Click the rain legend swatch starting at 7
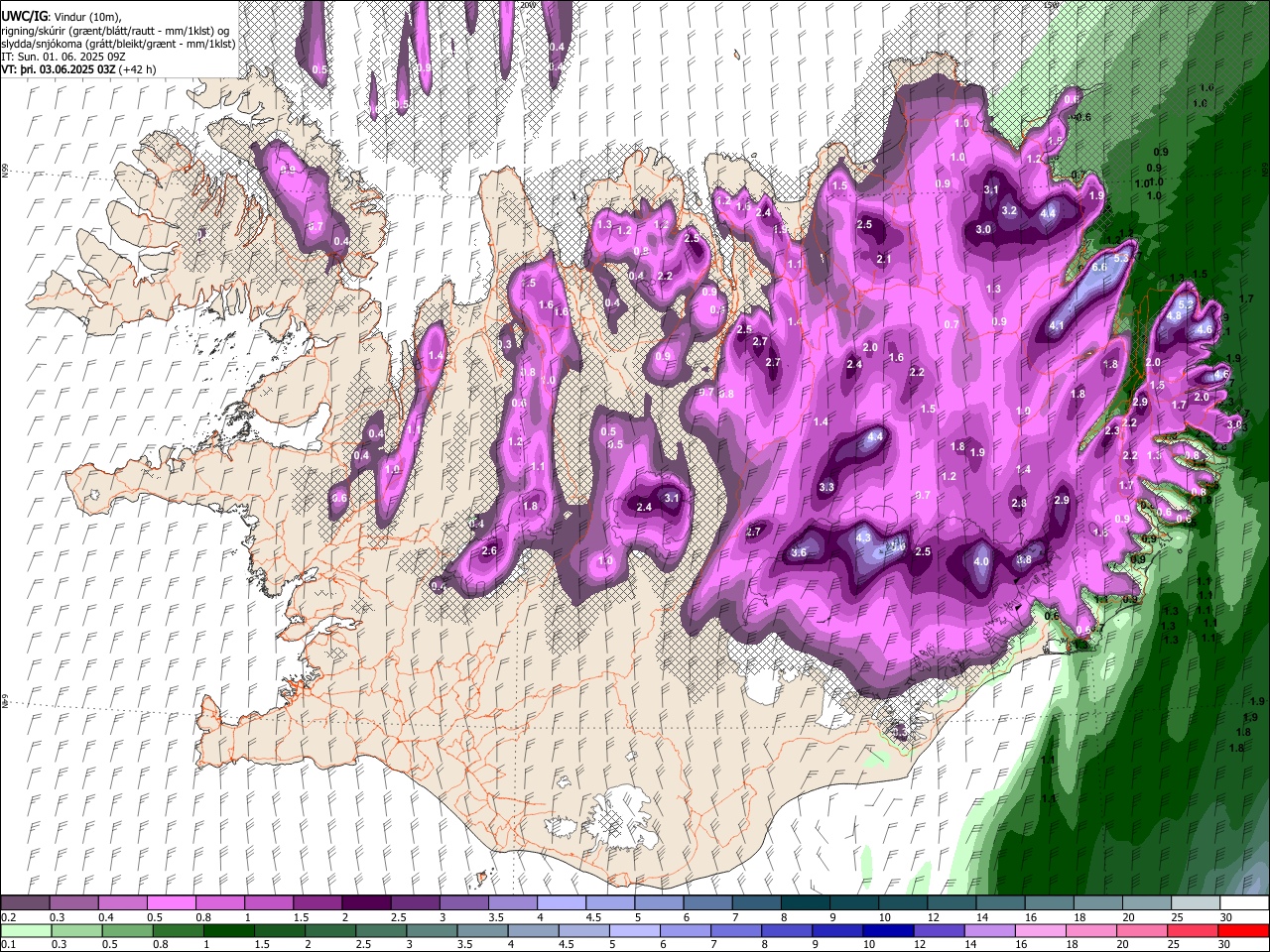1270x952 pixels. coord(735,931)
